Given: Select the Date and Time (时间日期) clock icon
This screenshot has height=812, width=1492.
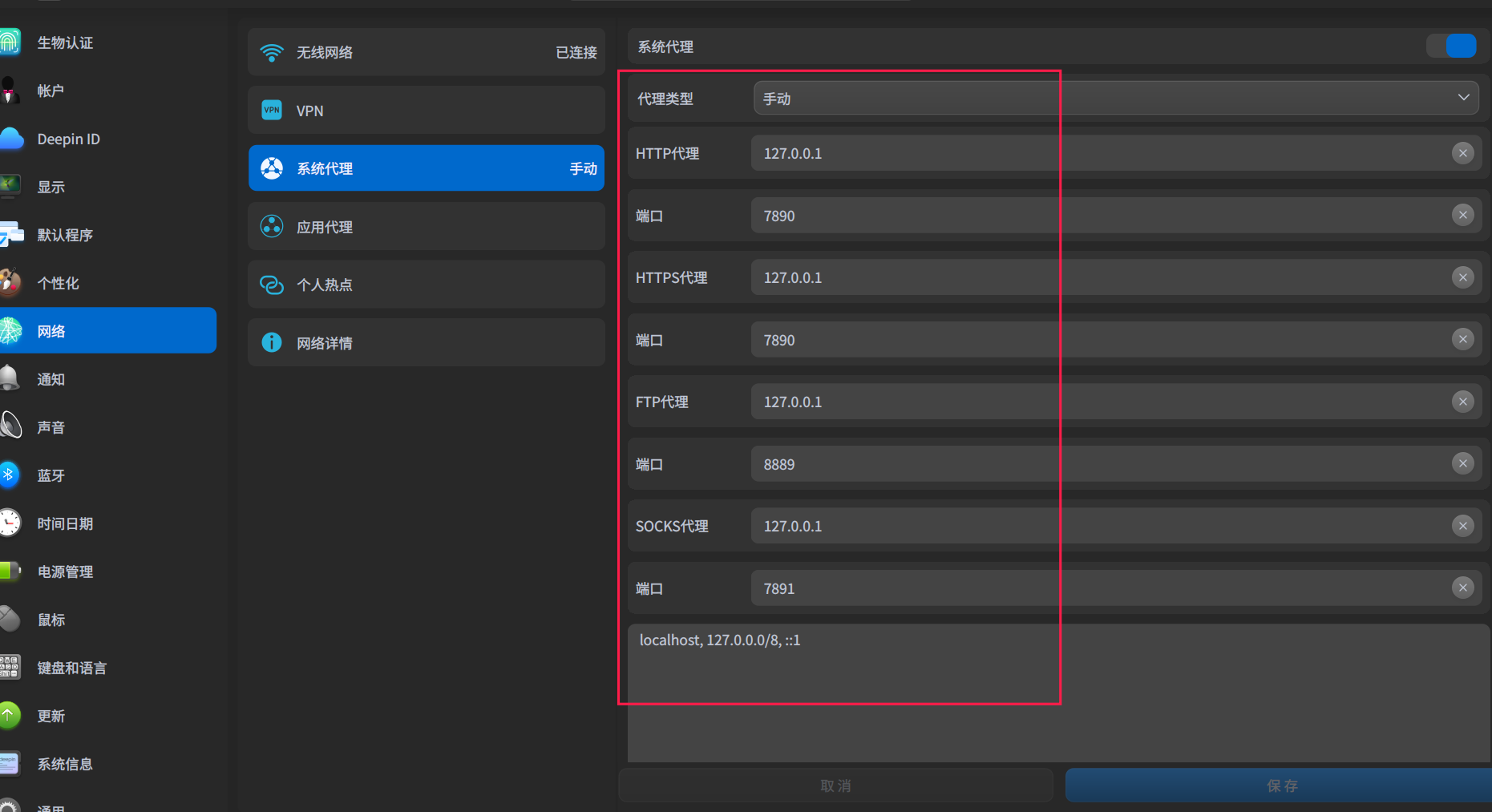Looking at the screenshot, I should (x=10, y=523).
